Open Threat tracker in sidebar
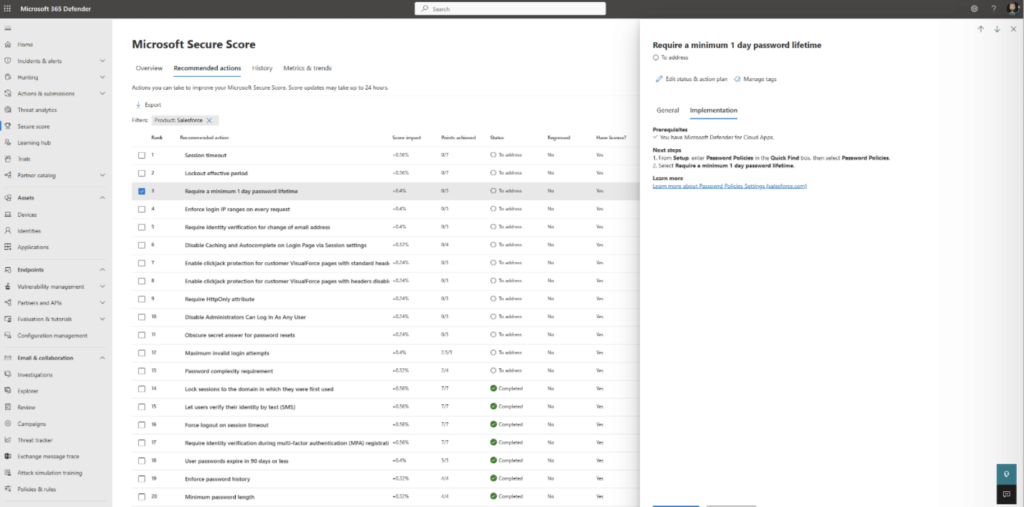Image resolution: width=1024 pixels, height=507 pixels. click(x=35, y=440)
